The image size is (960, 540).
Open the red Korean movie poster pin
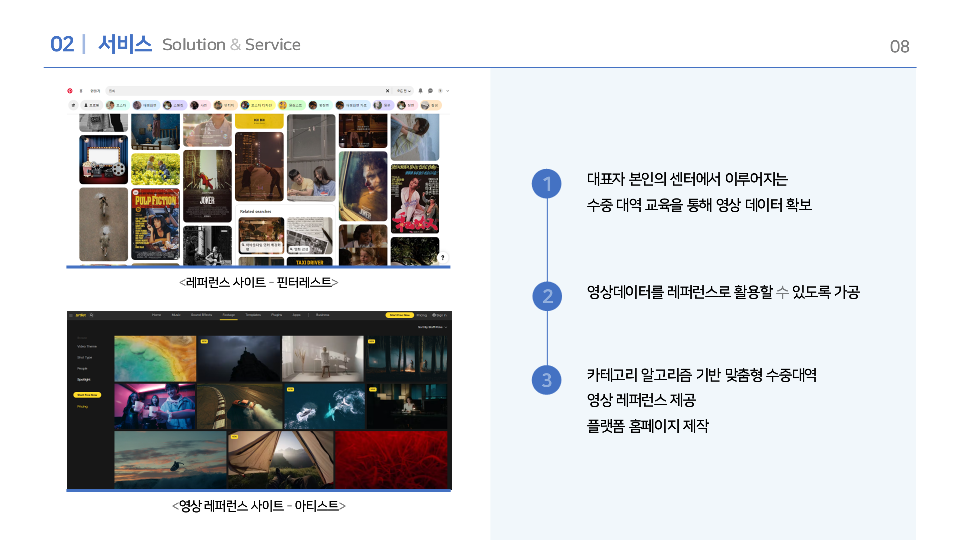click(x=415, y=199)
